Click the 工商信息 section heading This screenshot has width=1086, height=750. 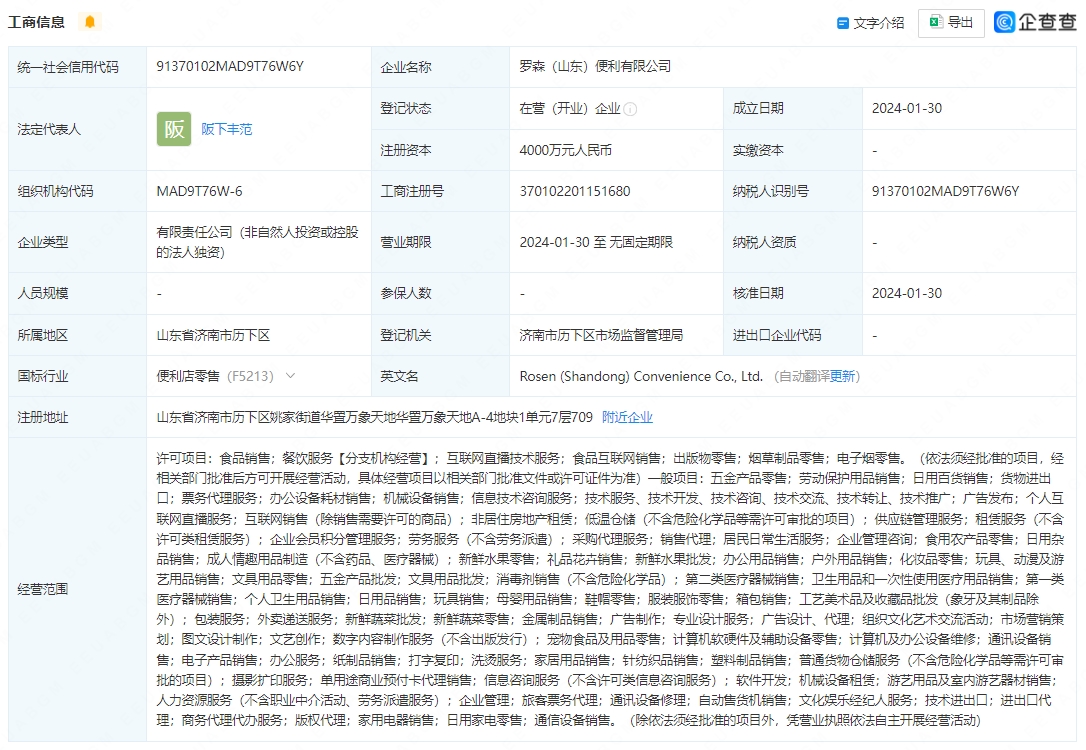[37, 22]
